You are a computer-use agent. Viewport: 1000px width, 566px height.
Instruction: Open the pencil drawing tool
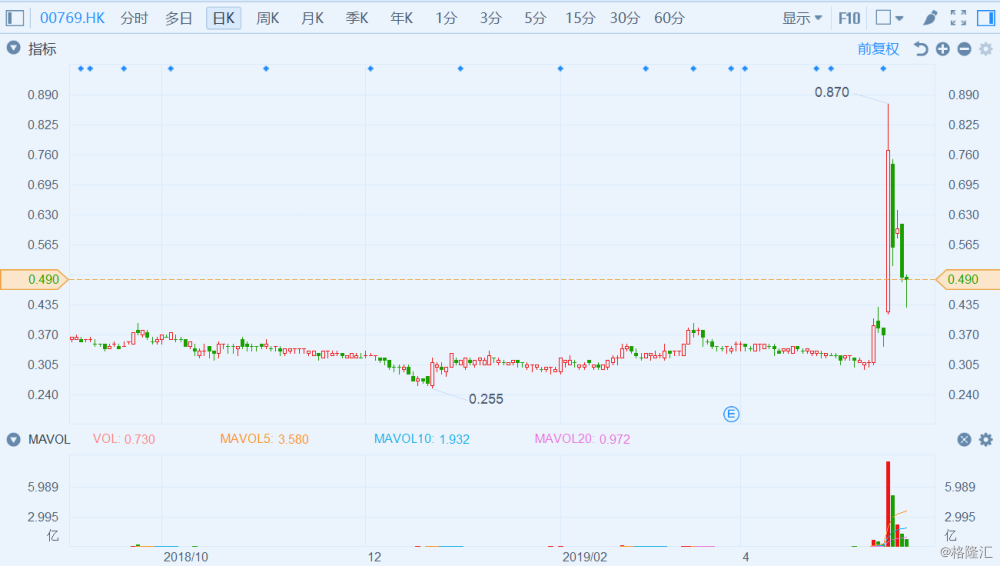(x=930, y=18)
